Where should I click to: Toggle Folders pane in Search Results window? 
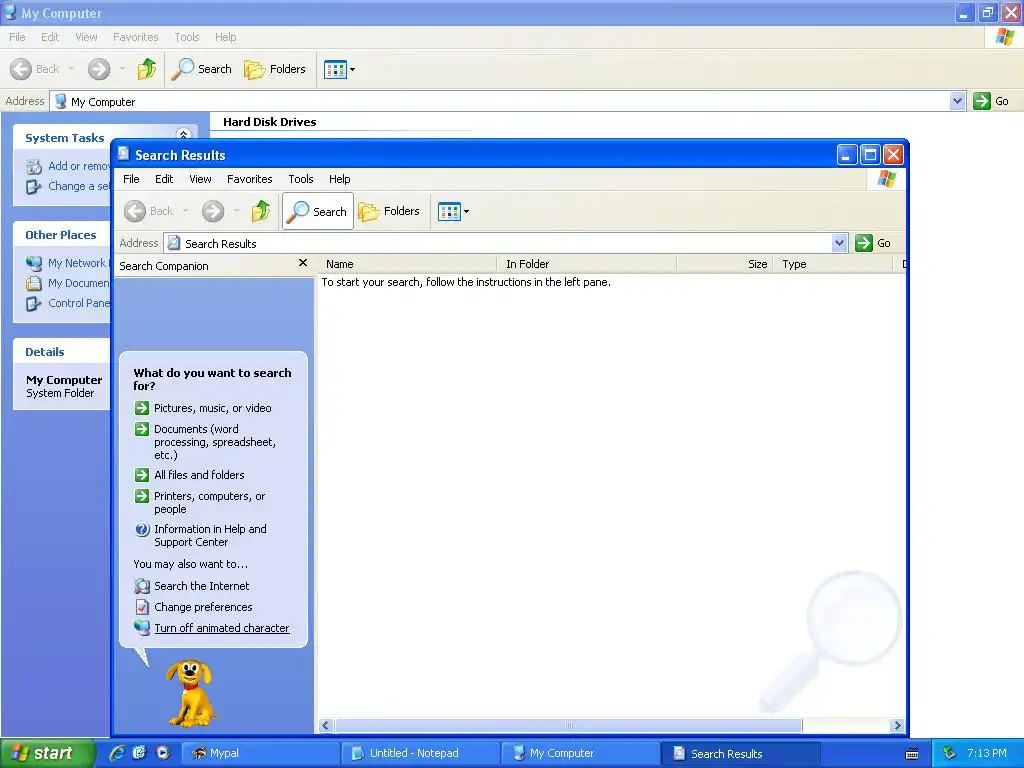click(389, 211)
